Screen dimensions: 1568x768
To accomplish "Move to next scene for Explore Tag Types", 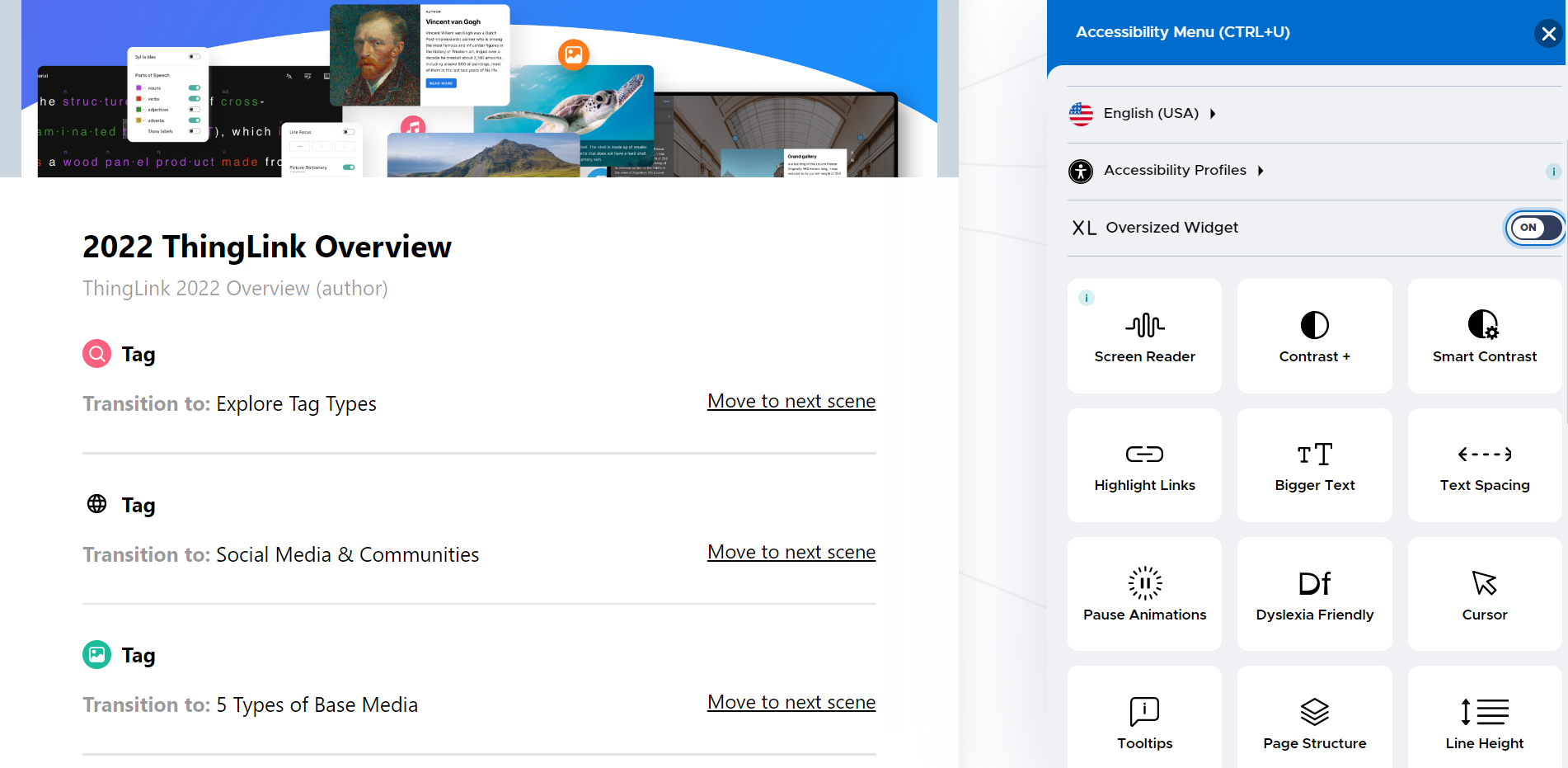I will (791, 402).
